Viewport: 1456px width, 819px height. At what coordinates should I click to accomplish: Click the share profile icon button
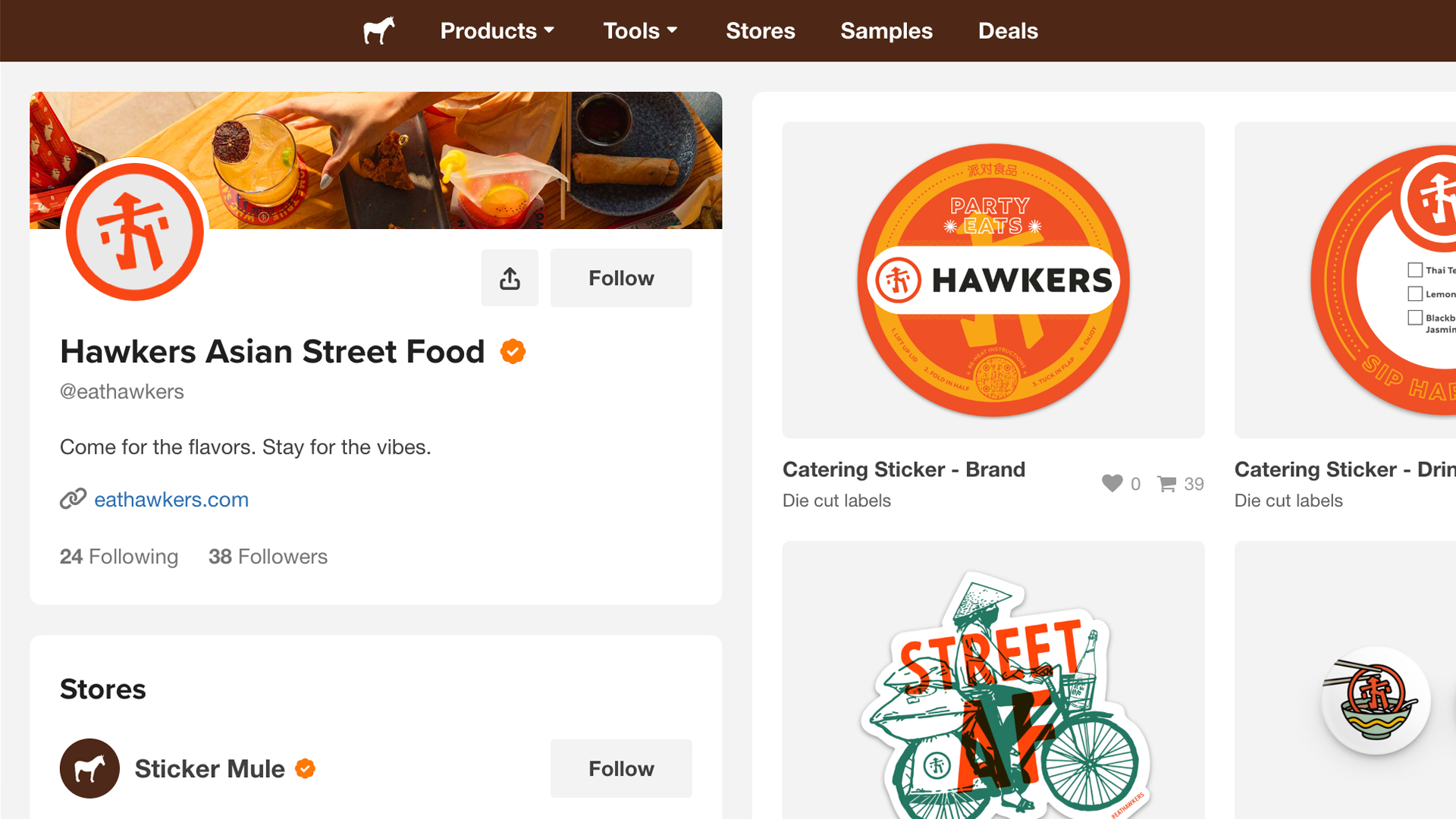(x=510, y=278)
